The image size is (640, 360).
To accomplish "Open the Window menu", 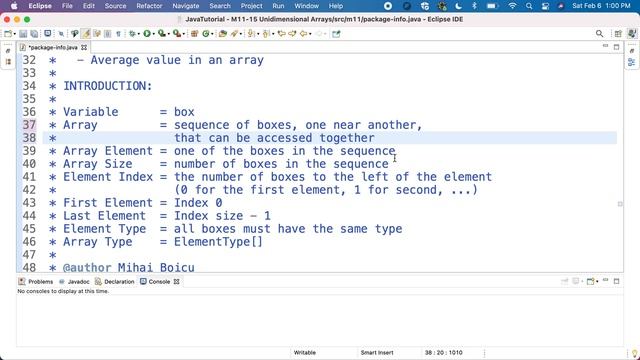I will pyautogui.click(x=307, y=6).
